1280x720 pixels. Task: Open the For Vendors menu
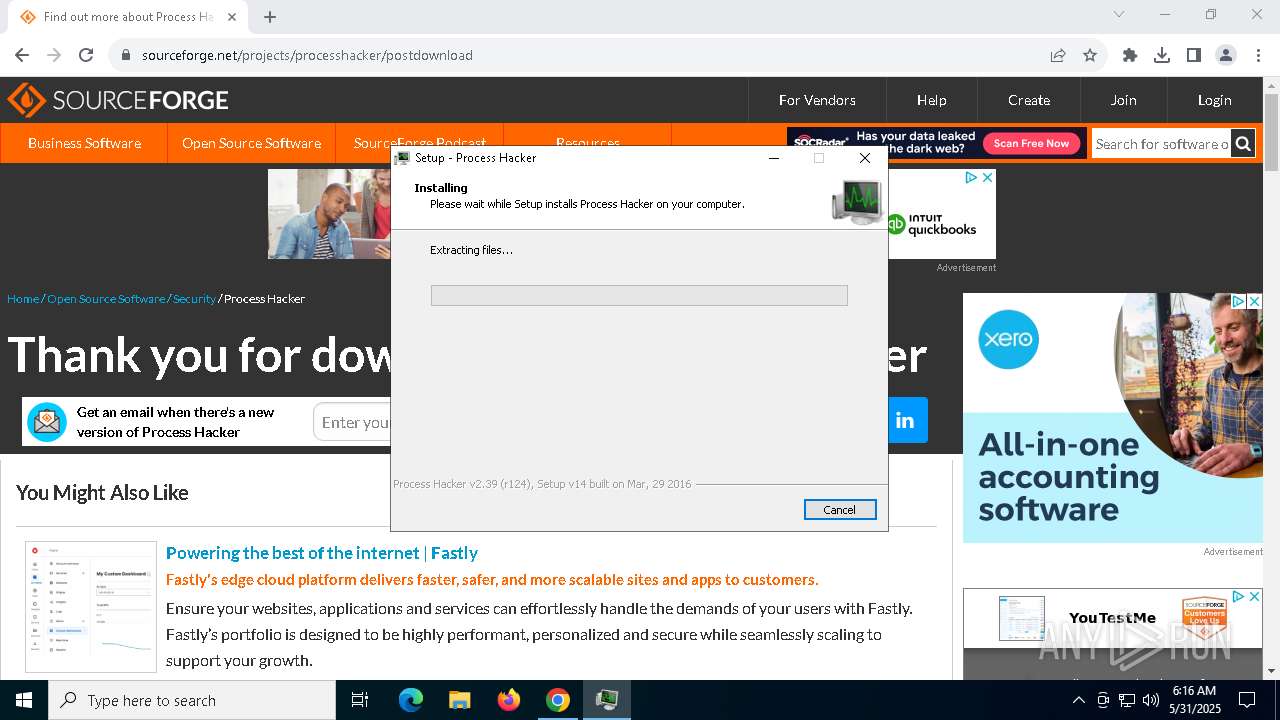[x=817, y=100]
